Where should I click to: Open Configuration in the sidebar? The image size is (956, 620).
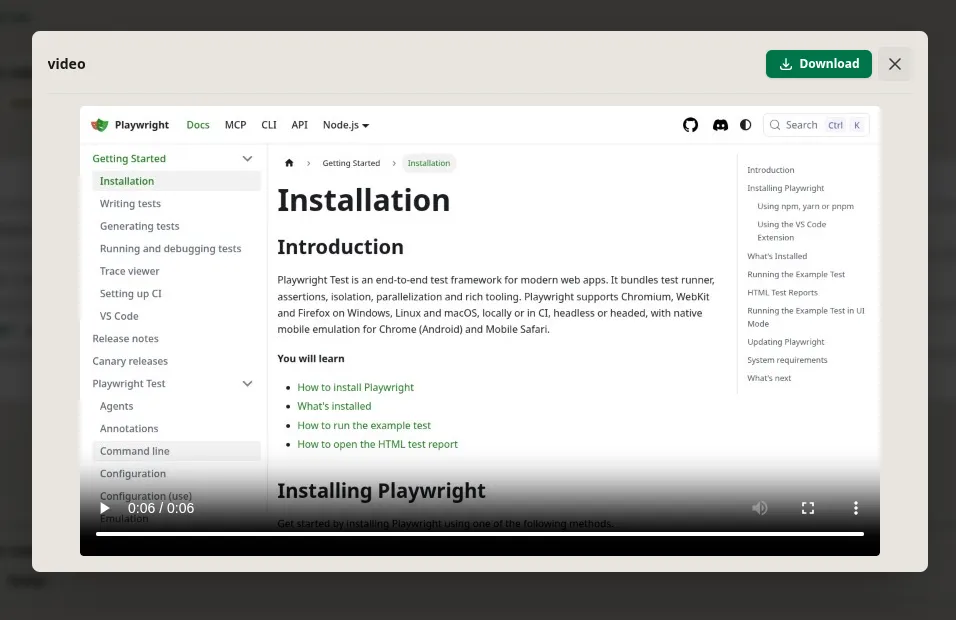(x=133, y=474)
